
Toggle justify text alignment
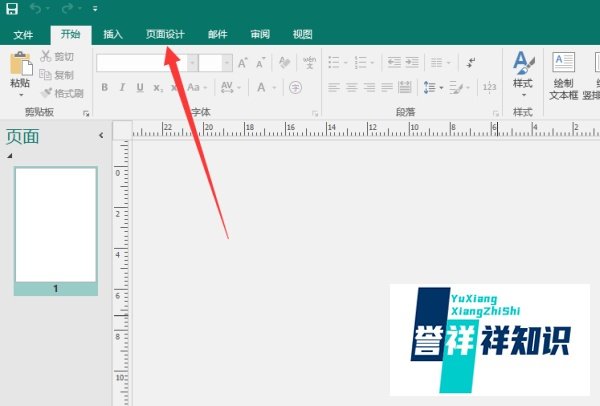[x=387, y=88]
